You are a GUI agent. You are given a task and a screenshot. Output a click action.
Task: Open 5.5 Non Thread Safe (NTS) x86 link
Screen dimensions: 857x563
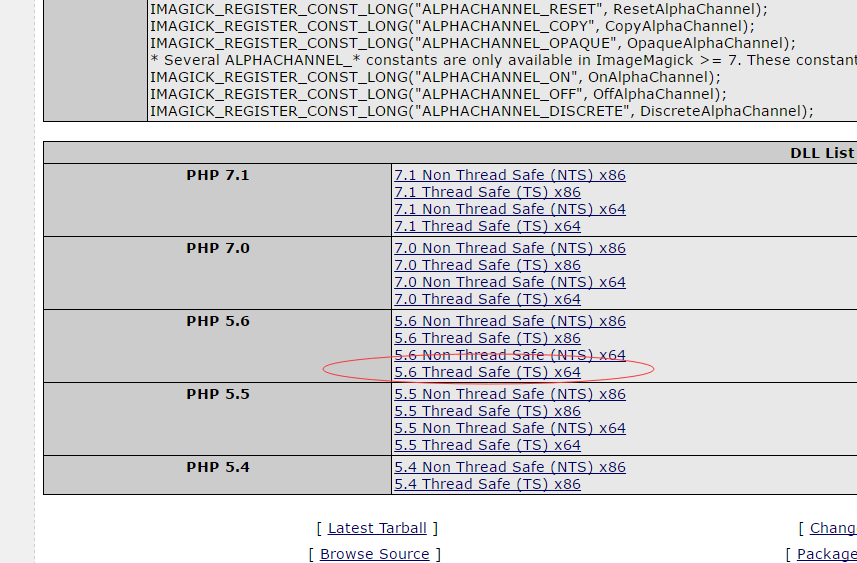[x=510, y=394]
